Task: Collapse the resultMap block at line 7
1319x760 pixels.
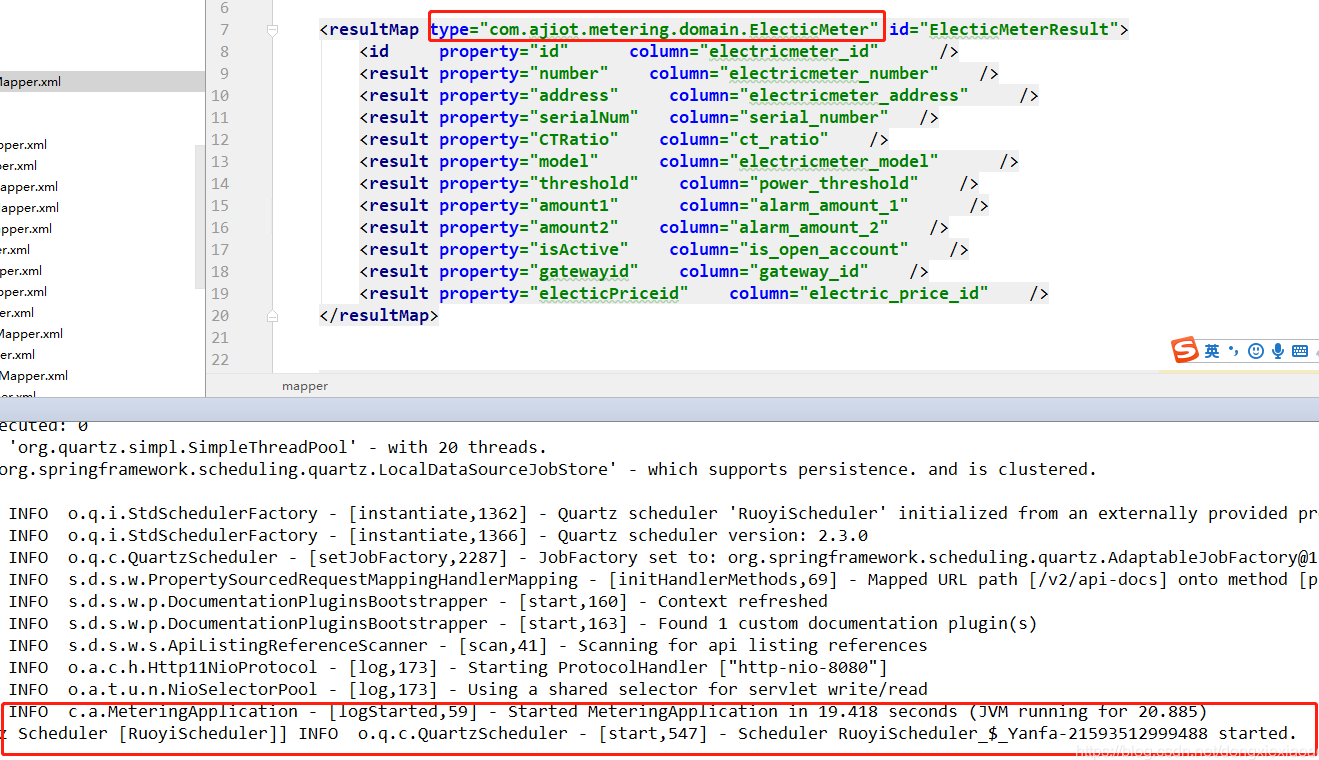Action: tap(272, 30)
